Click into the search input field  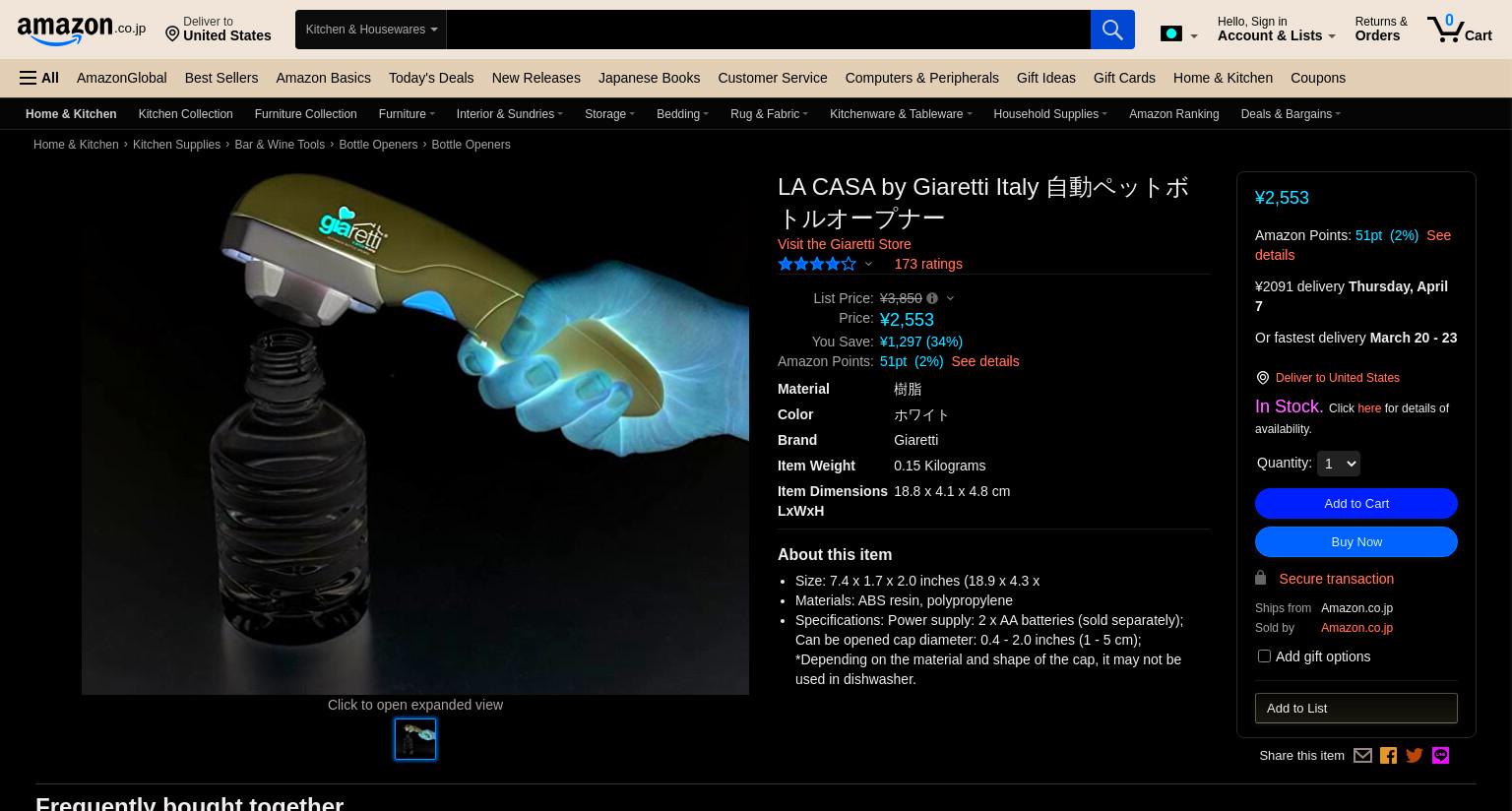(x=768, y=30)
